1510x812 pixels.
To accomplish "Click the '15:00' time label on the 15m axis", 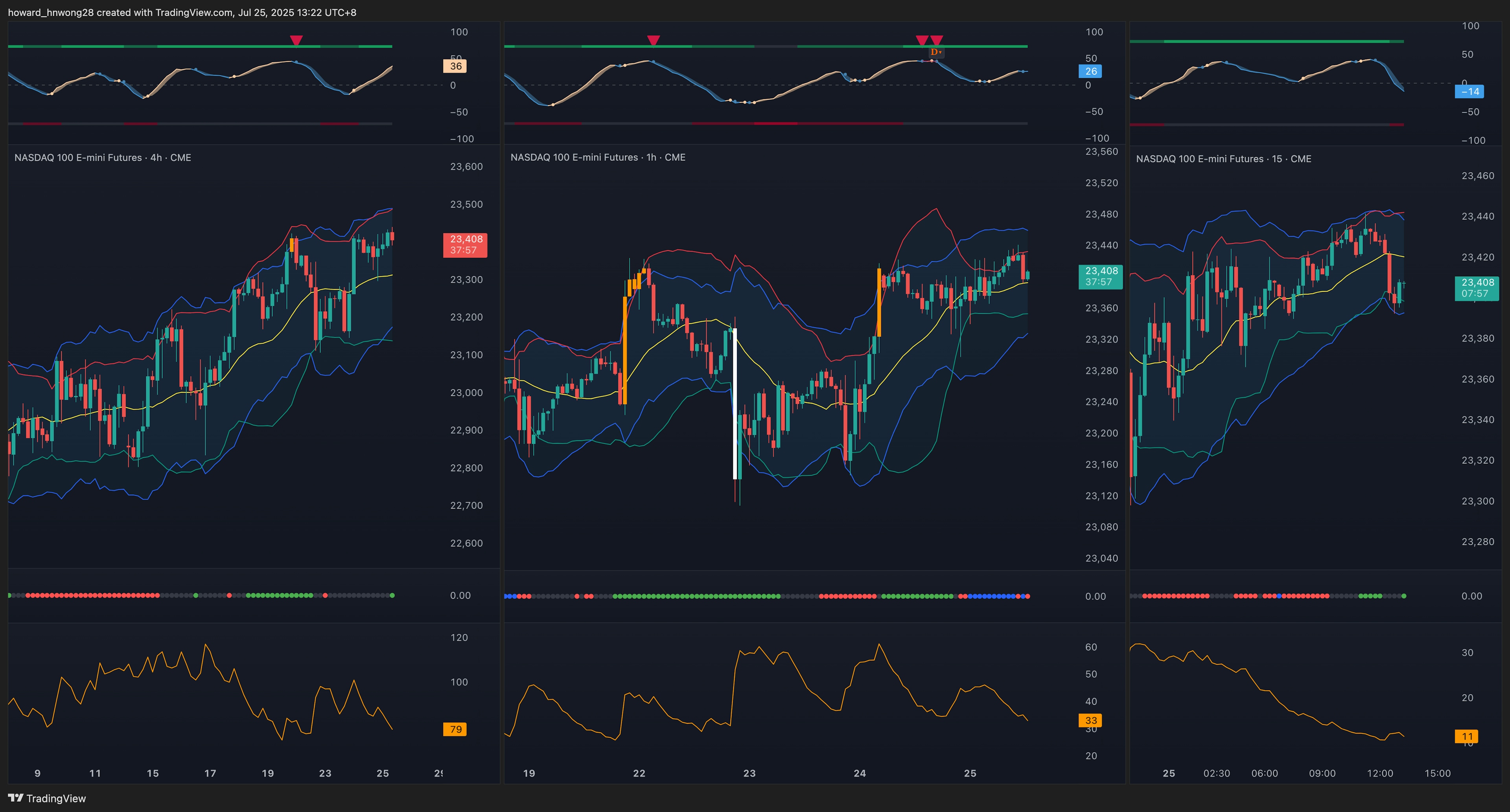I will coord(1437,773).
